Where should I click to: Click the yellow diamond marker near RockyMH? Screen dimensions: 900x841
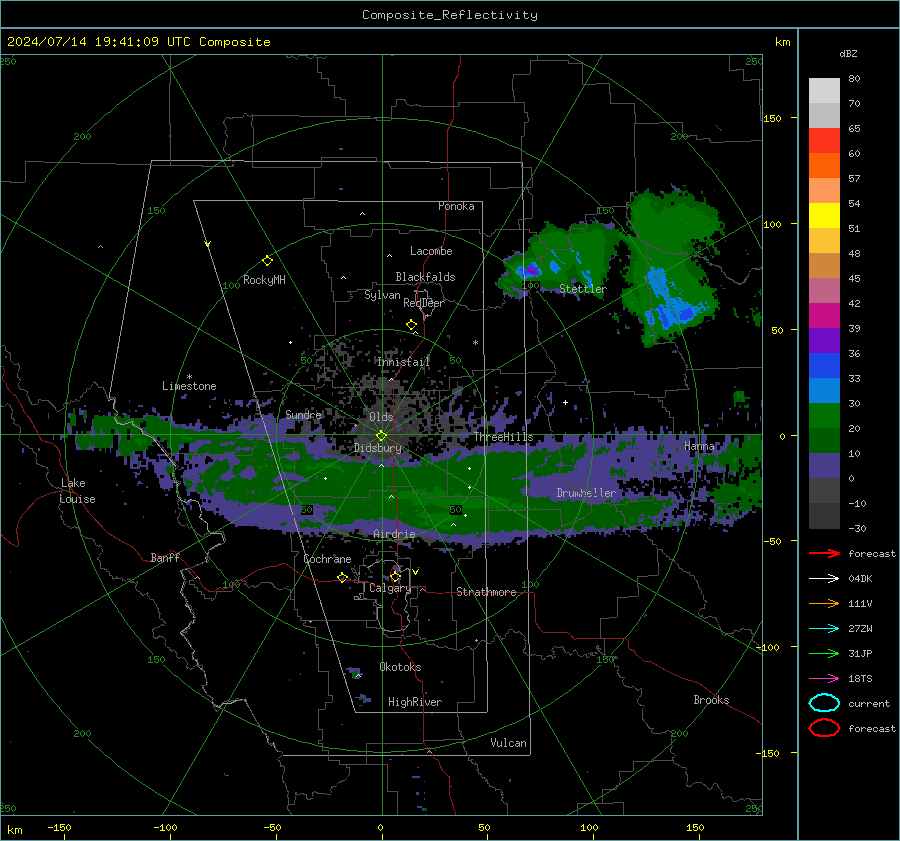267,261
